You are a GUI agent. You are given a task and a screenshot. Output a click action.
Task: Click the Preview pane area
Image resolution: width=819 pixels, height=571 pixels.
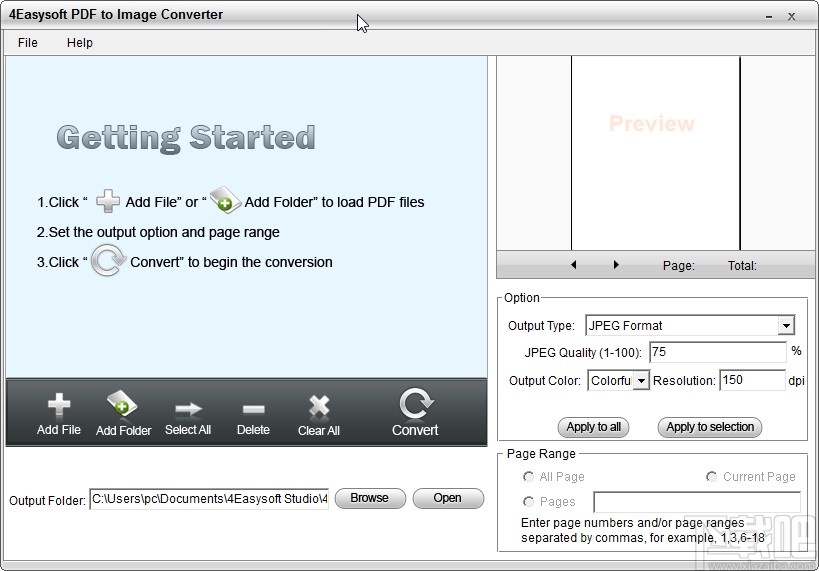click(656, 153)
